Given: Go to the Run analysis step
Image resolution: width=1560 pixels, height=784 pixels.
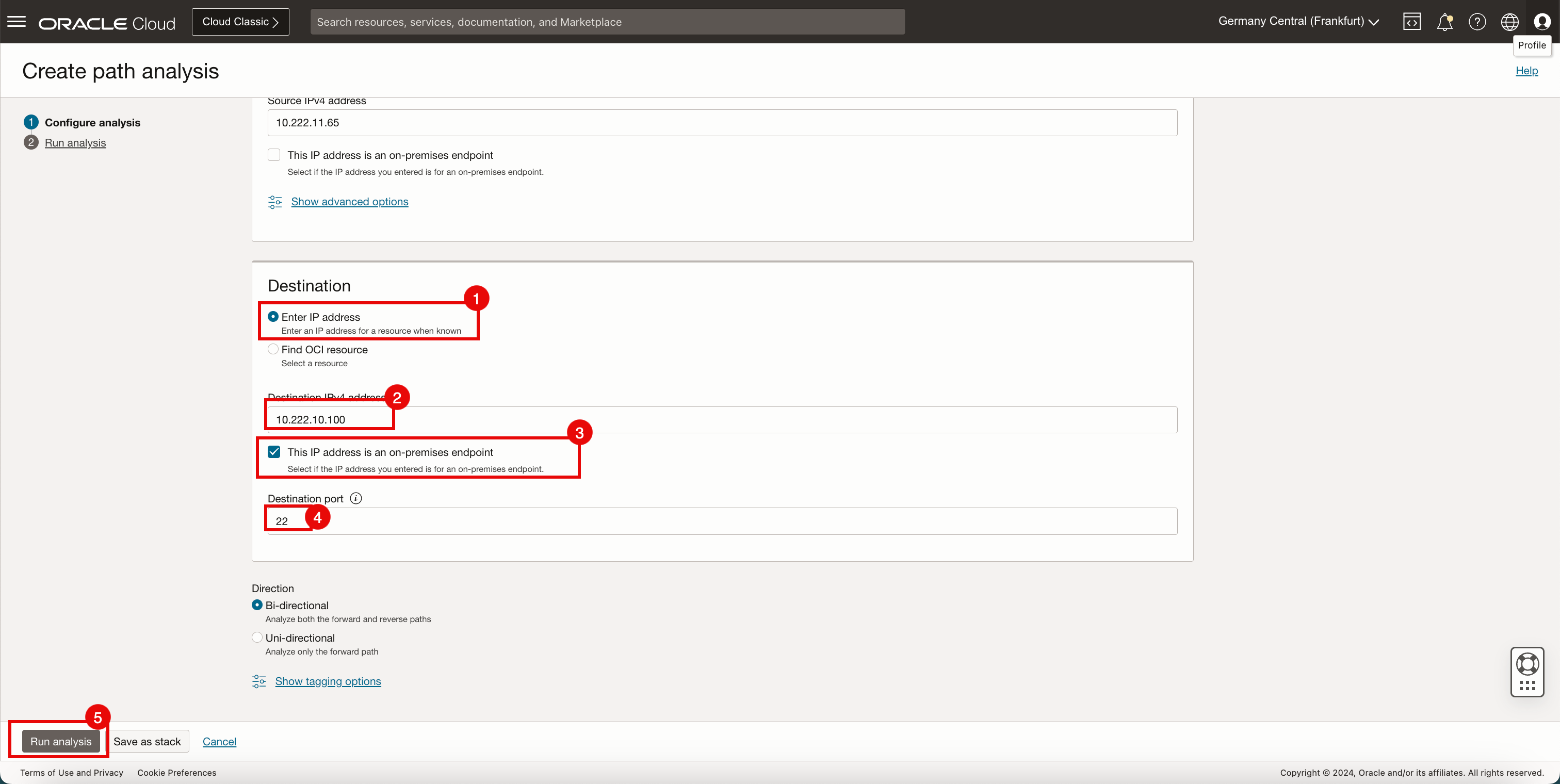Looking at the screenshot, I should (x=75, y=143).
